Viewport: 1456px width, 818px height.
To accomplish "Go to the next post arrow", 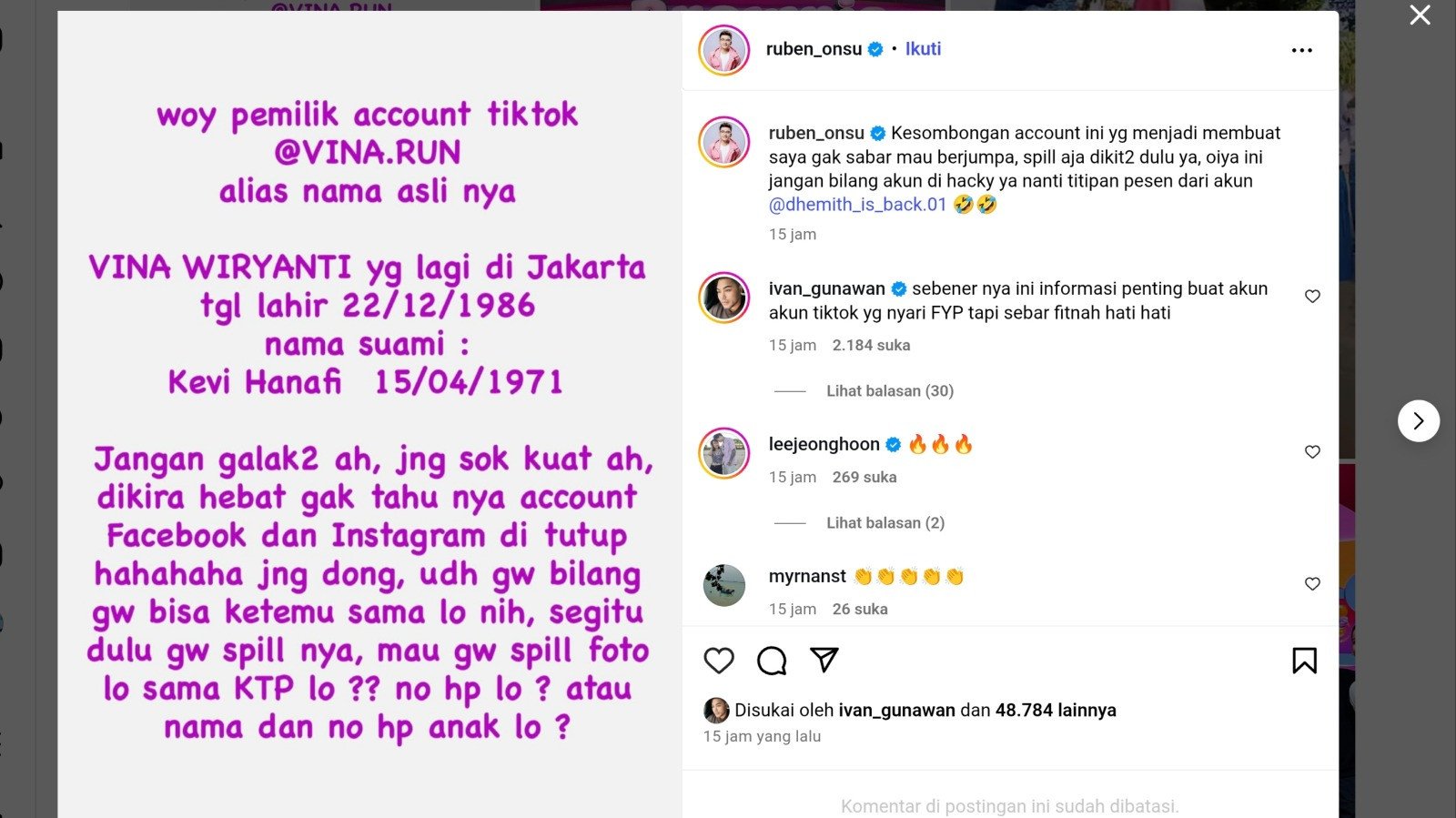I will (1419, 420).
